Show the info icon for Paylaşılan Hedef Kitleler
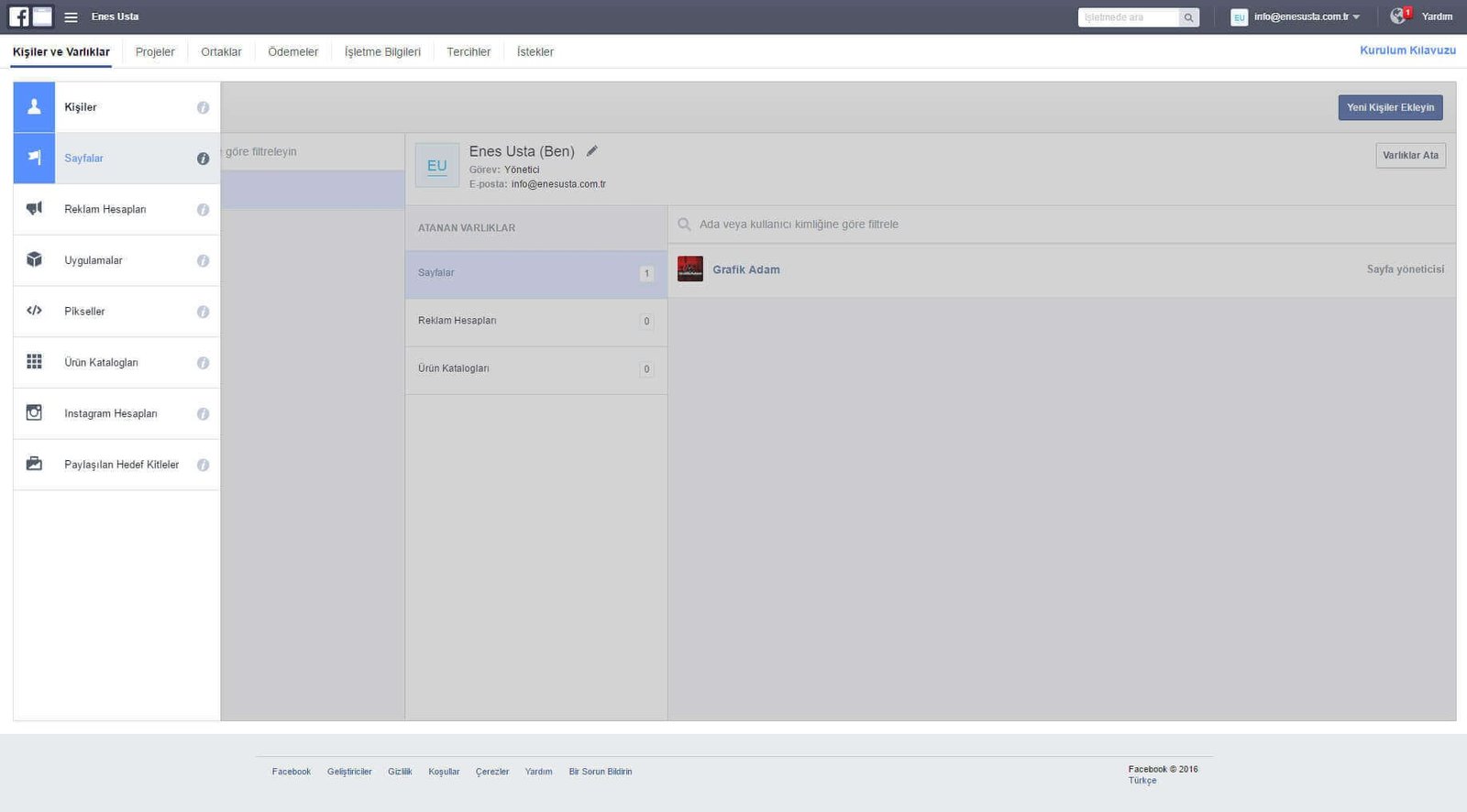This screenshot has height=812, width=1467. coord(203,465)
